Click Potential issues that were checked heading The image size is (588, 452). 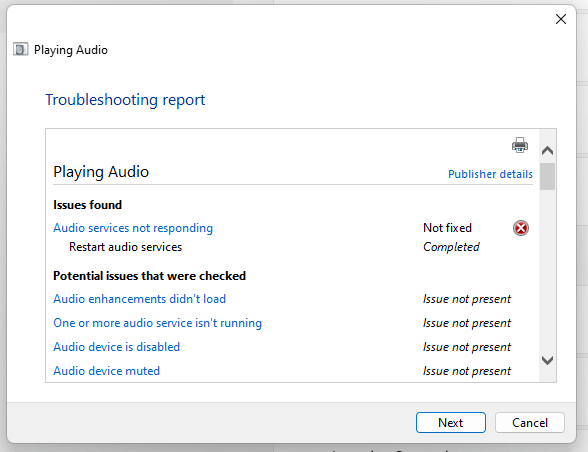click(149, 276)
